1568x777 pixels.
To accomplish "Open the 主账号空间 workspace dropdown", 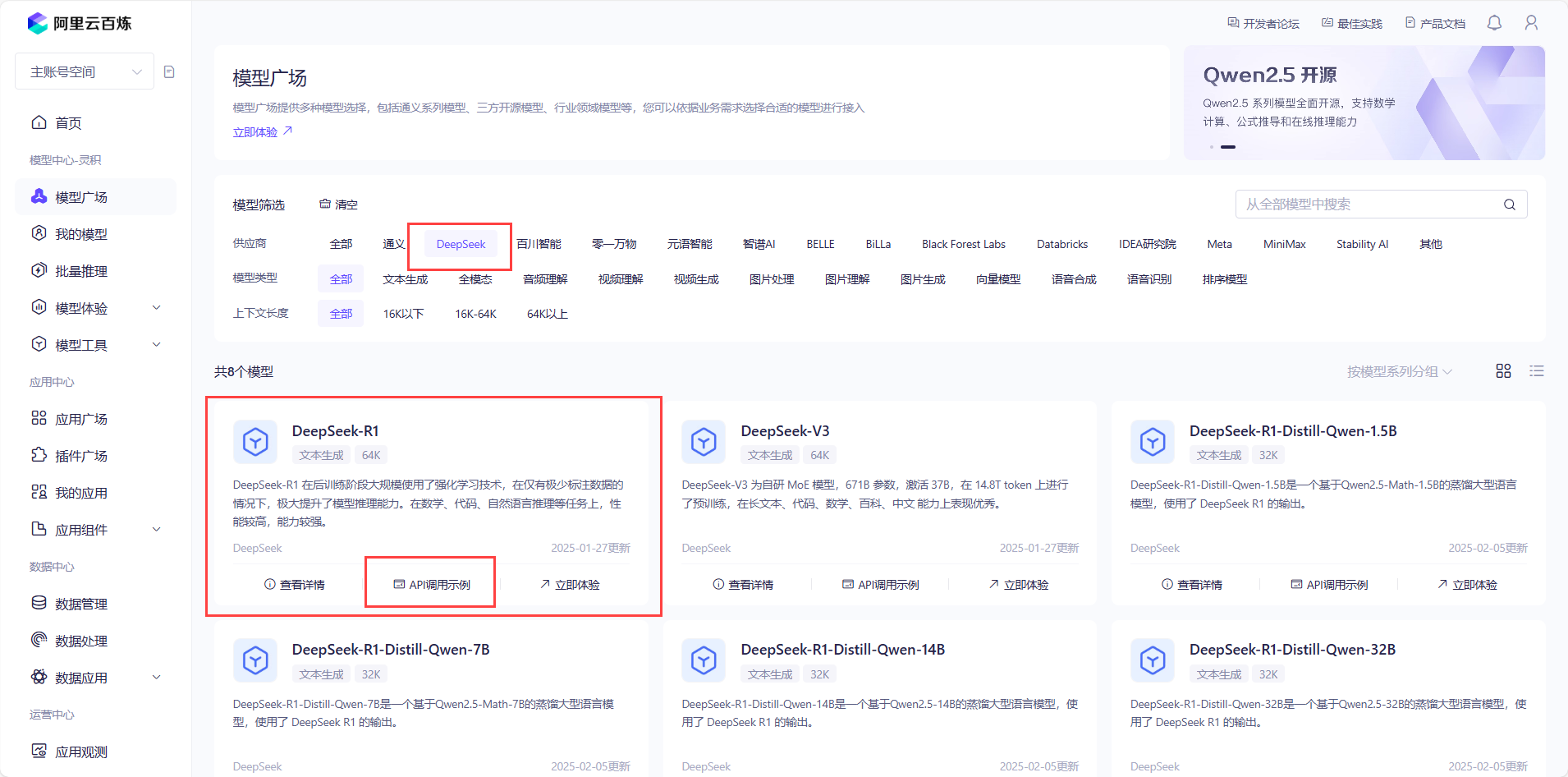I will tap(85, 71).
